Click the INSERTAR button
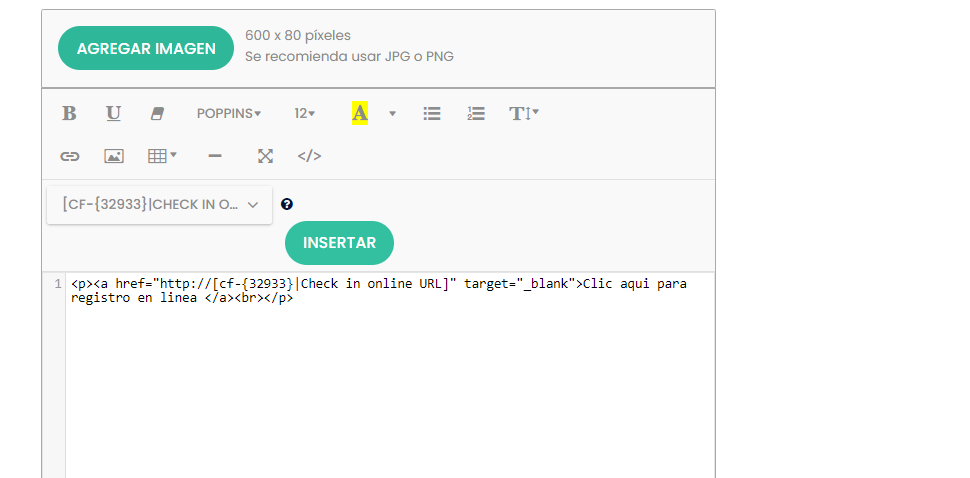Image resolution: width=970 pixels, height=478 pixels. 339,243
